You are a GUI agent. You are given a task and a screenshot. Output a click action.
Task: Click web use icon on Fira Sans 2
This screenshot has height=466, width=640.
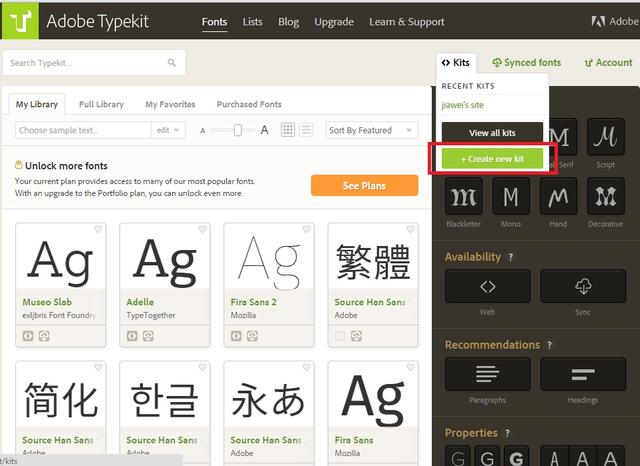(x=236, y=336)
